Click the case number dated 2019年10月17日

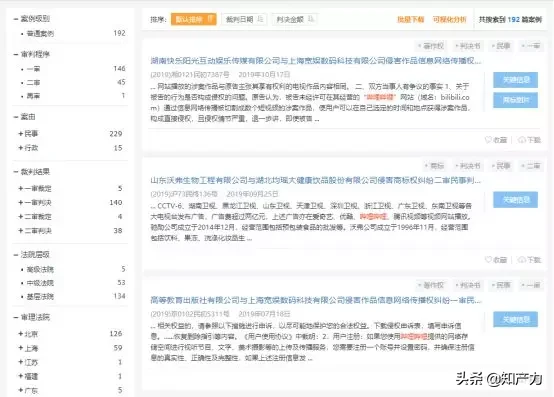coord(190,75)
